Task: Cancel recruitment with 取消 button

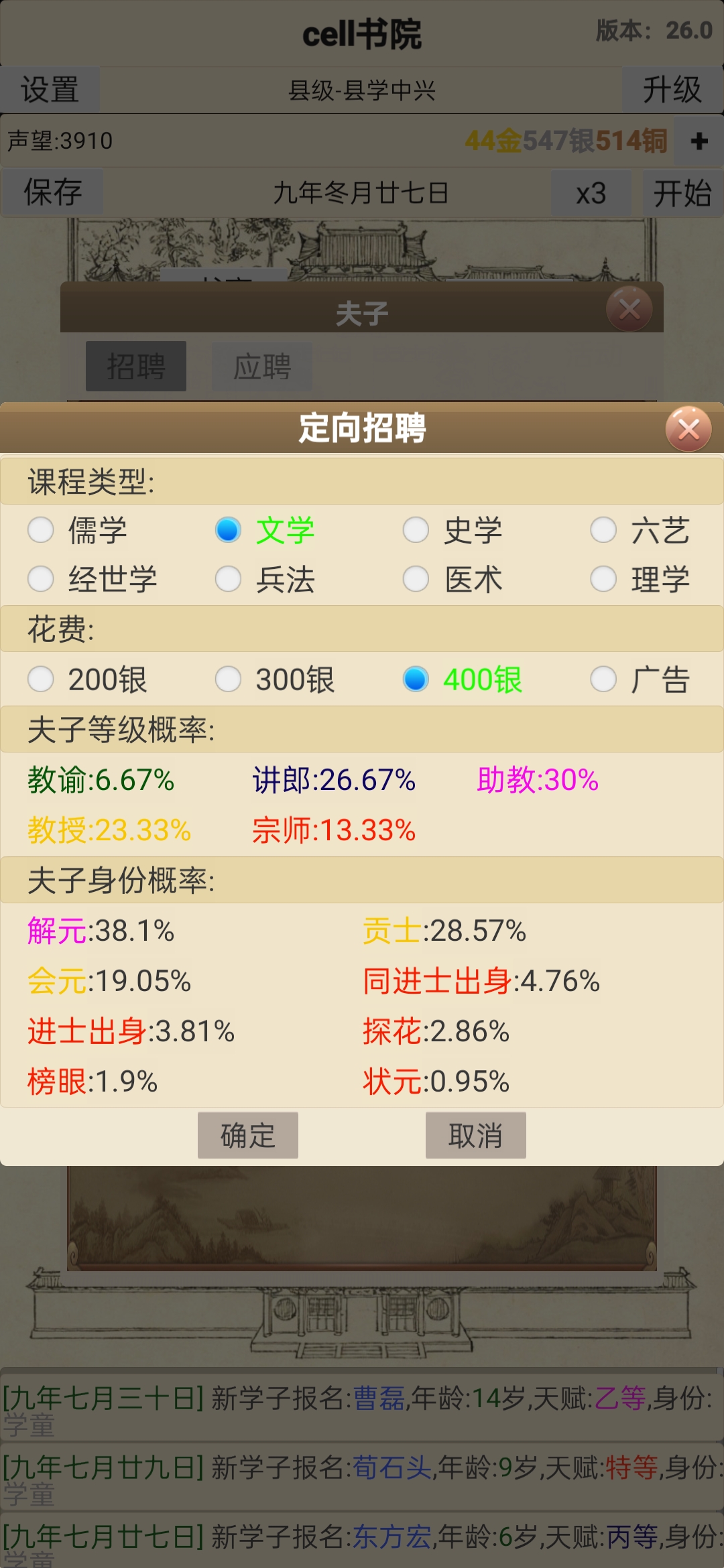Action: click(x=476, y=1134)
